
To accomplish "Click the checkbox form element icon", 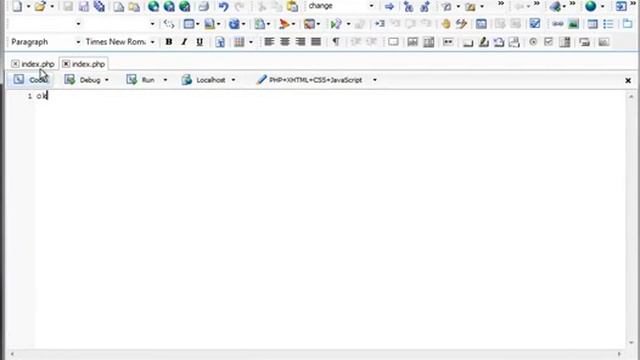I will pyautogui.click(x=549, y=42).
